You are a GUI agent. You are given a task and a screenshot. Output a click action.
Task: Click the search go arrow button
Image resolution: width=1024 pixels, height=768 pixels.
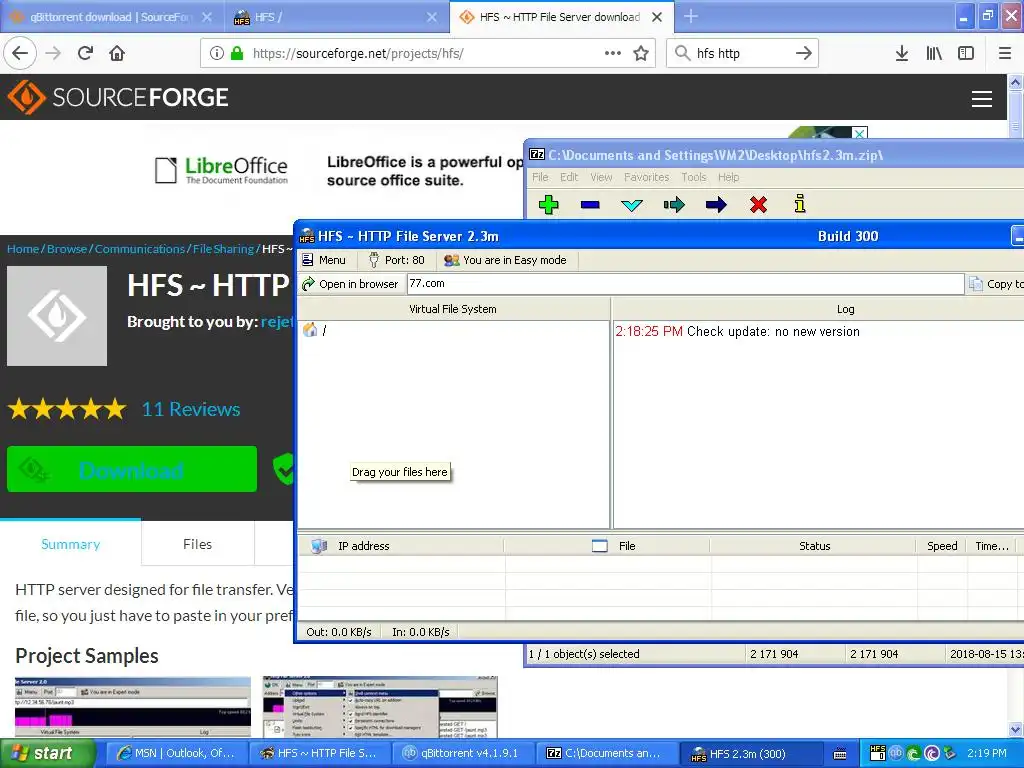(804, 53)
